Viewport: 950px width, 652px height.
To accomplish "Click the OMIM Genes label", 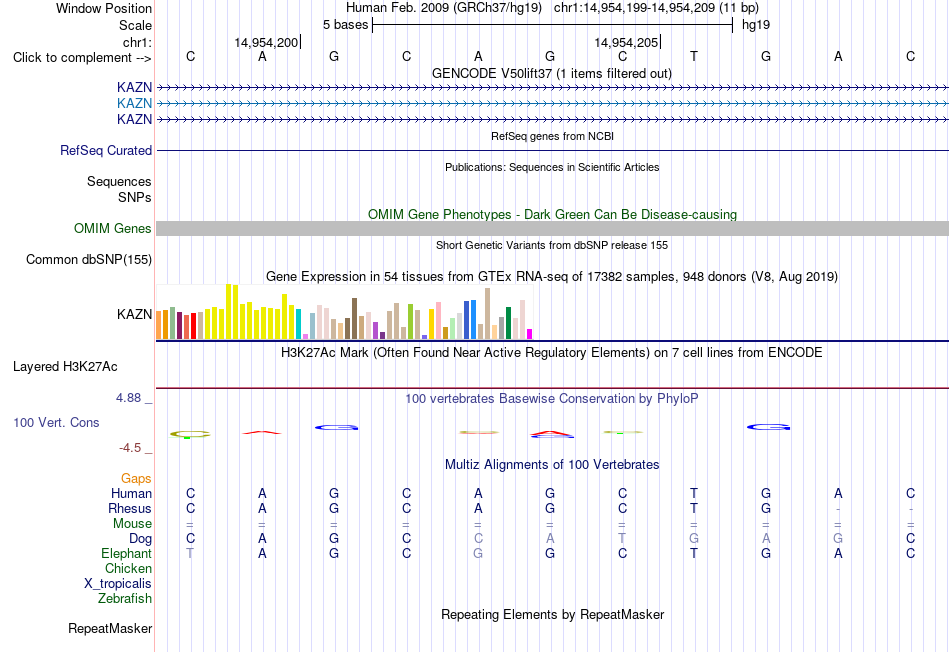I will [x=113, y=228].
